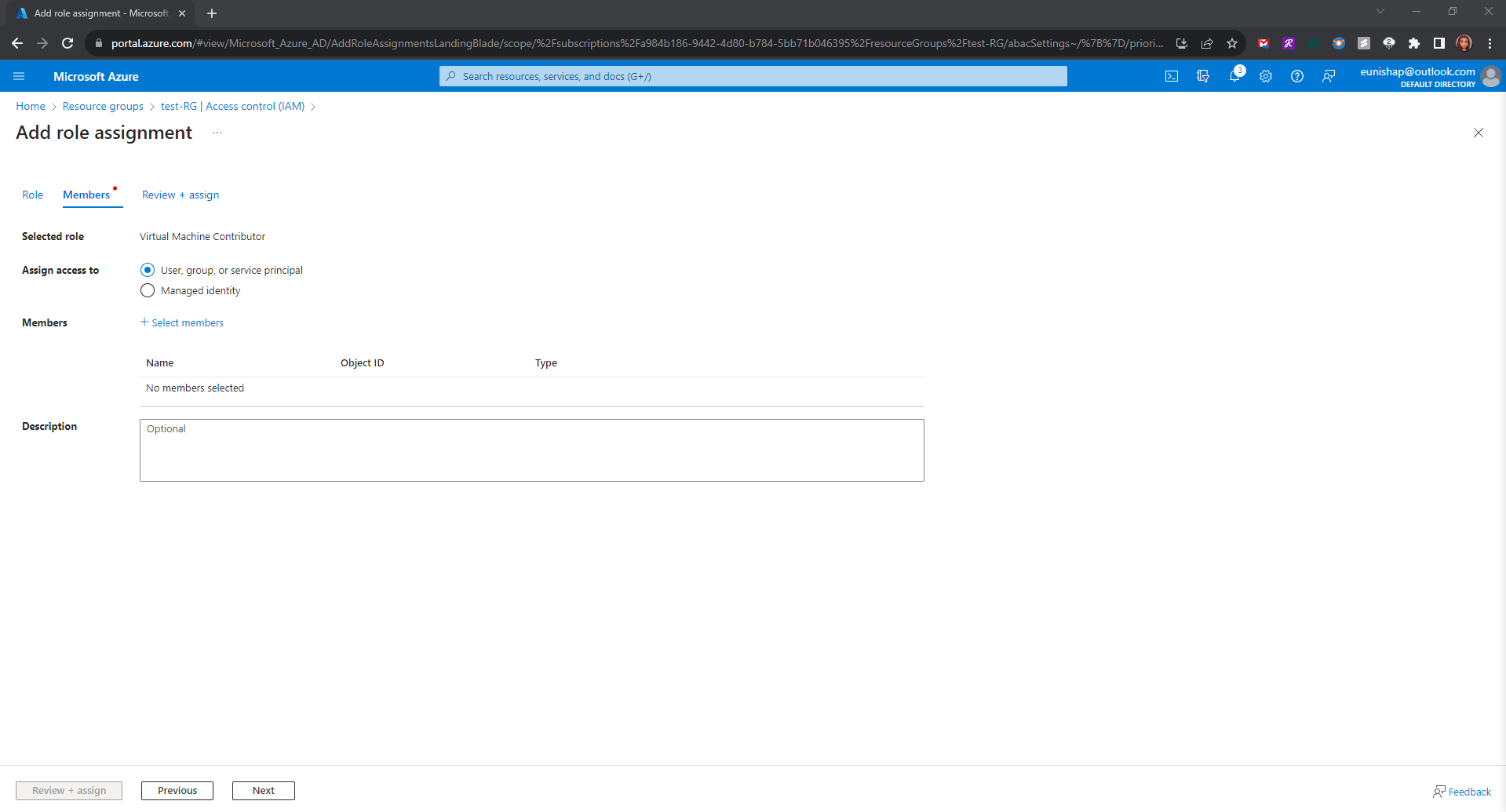Switch to the Role tab
Screen dimensions: 1506x812
32,195
